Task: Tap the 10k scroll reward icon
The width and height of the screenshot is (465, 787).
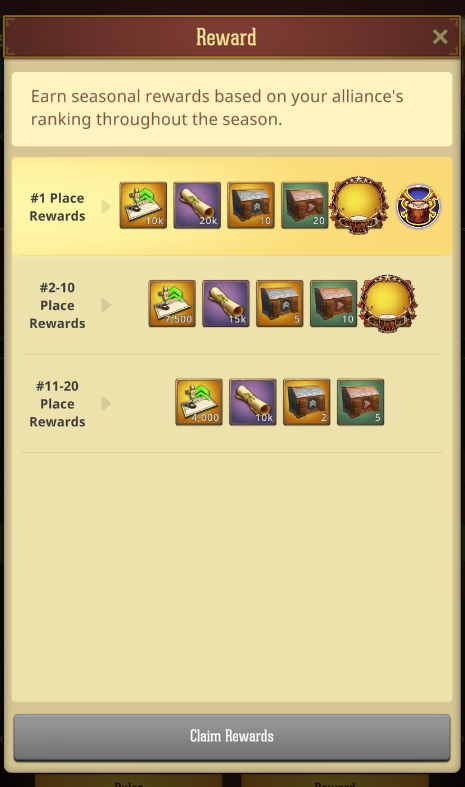Action: pyautogui.click(x=253, y=402)
